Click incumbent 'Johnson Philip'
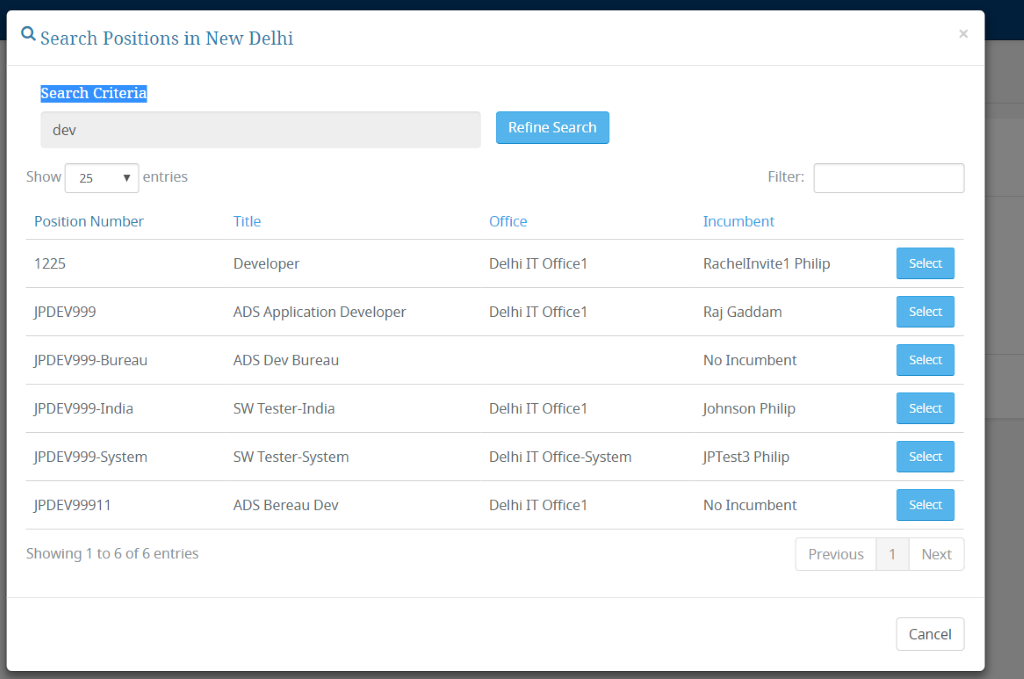1024x679 pixels. pyautogui.click(x=749, y=409)
